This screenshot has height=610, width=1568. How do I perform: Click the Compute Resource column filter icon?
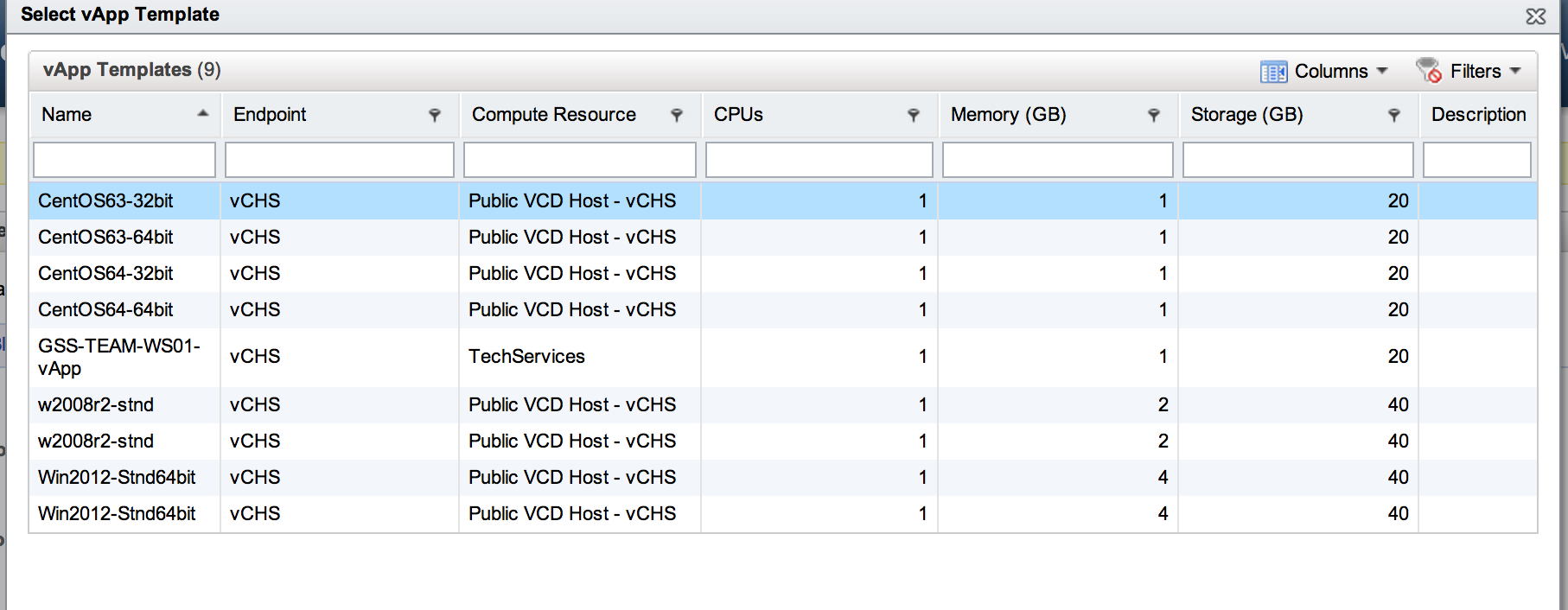[x=677, y=115]
